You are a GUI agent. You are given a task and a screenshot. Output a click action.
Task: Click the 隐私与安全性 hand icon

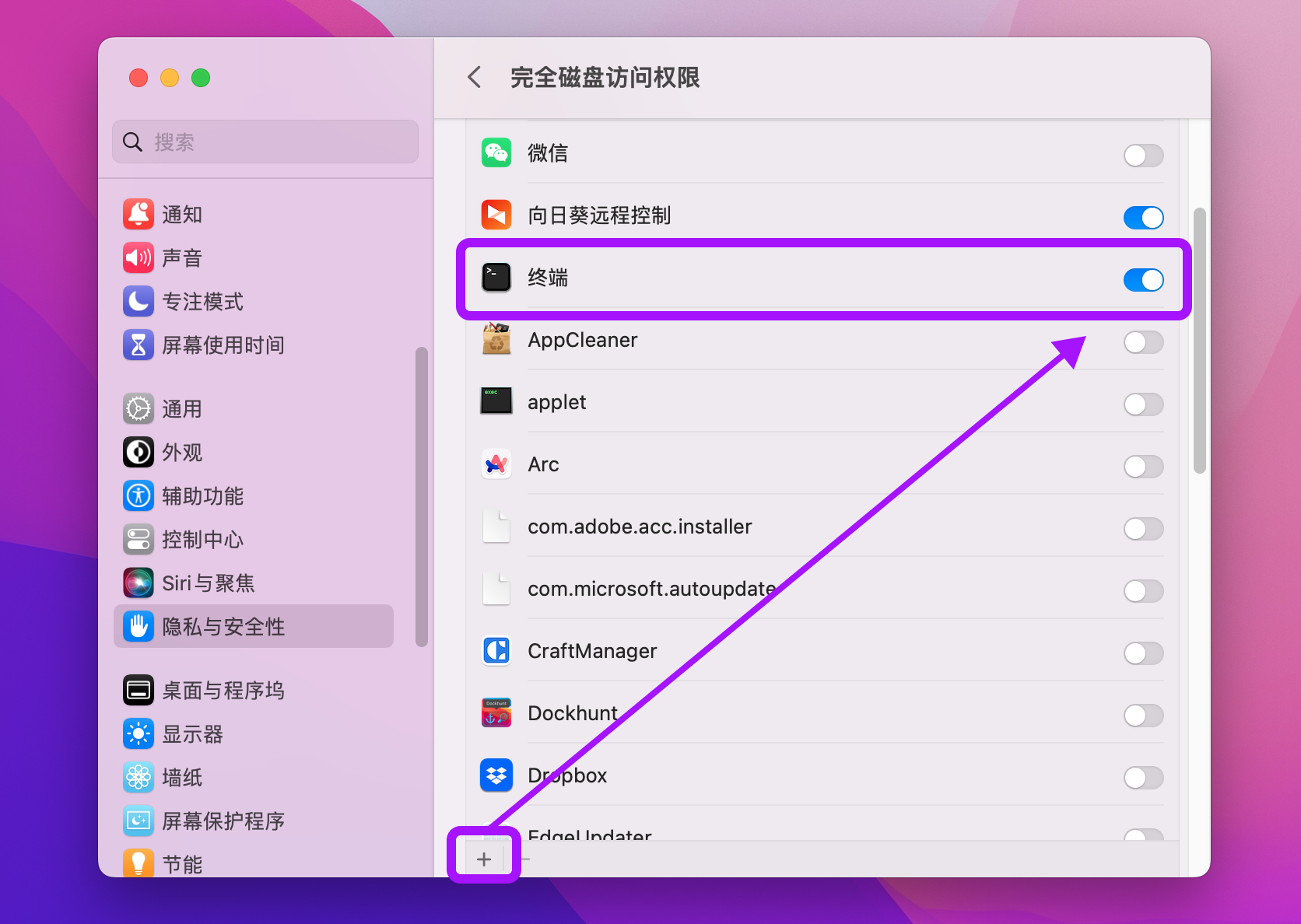pos(139,627)
